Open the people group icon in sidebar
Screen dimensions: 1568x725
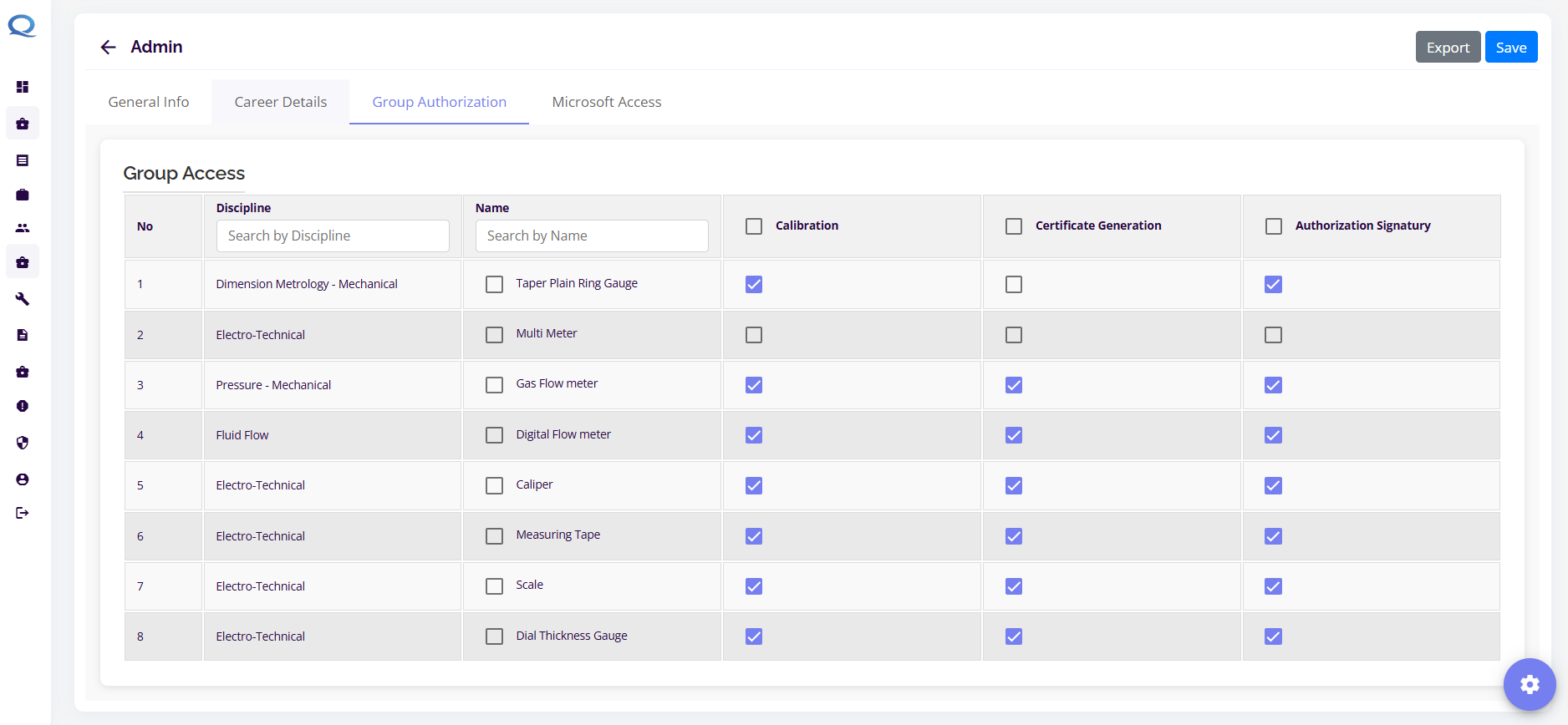pyautogui.click(x=23, y=228)
